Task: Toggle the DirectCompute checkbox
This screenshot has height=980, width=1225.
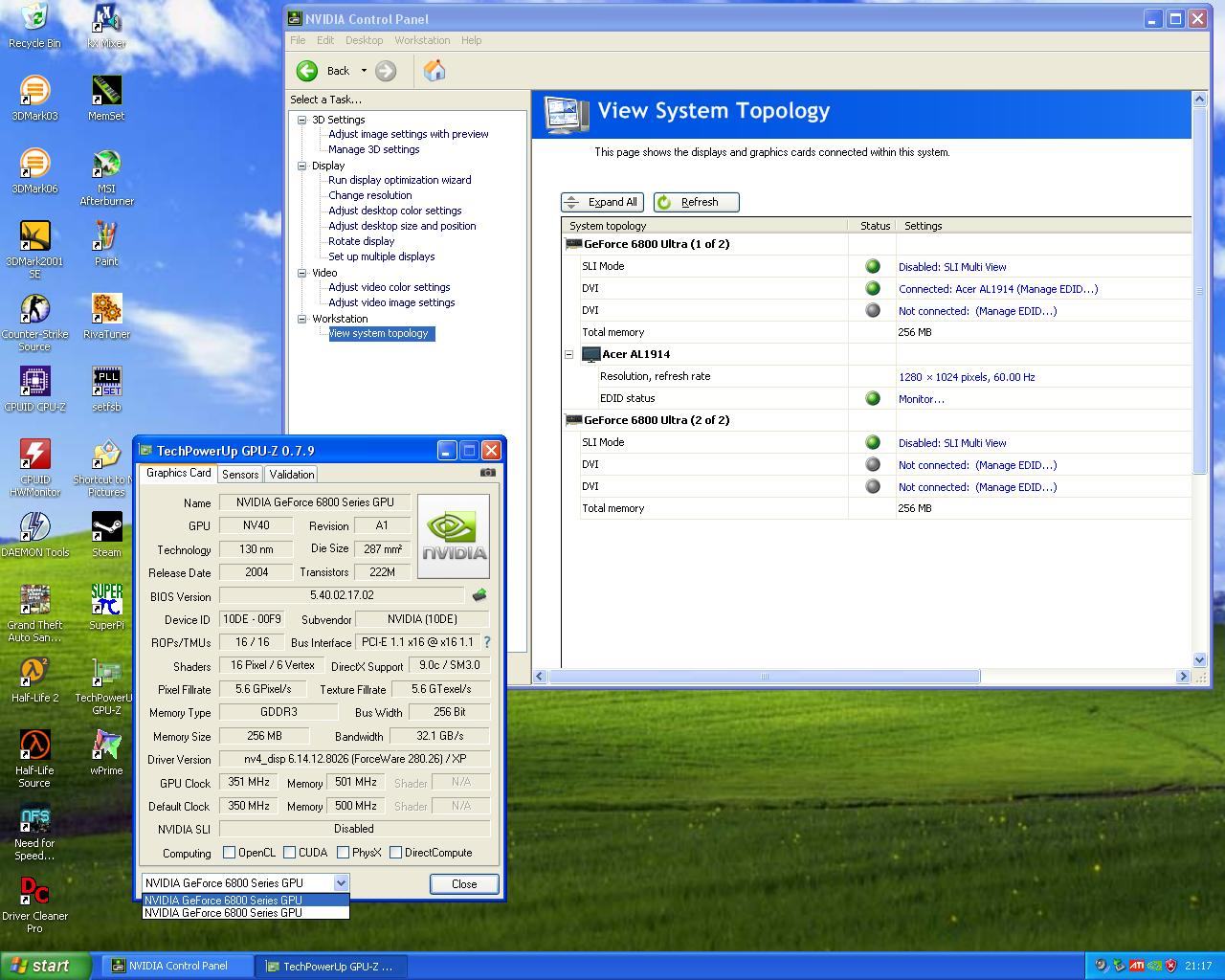Action: click(395, 852)
